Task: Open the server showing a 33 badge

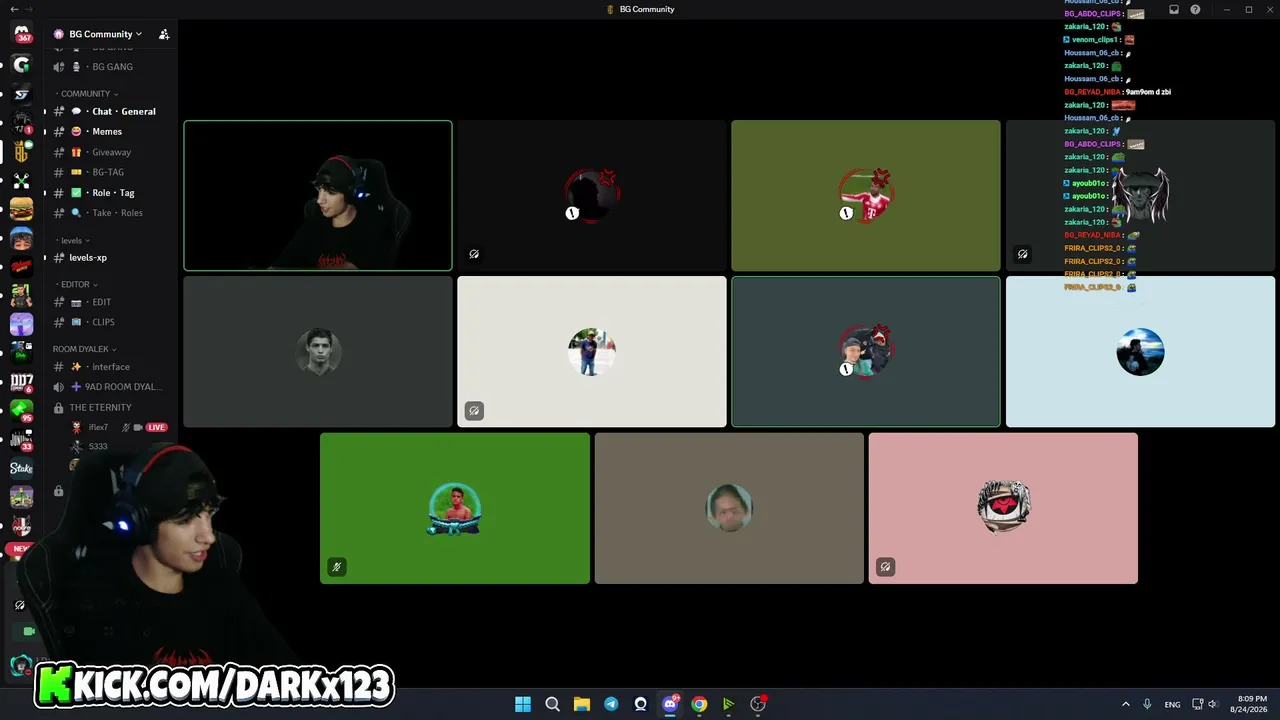Action: click(x=22, y=439)
